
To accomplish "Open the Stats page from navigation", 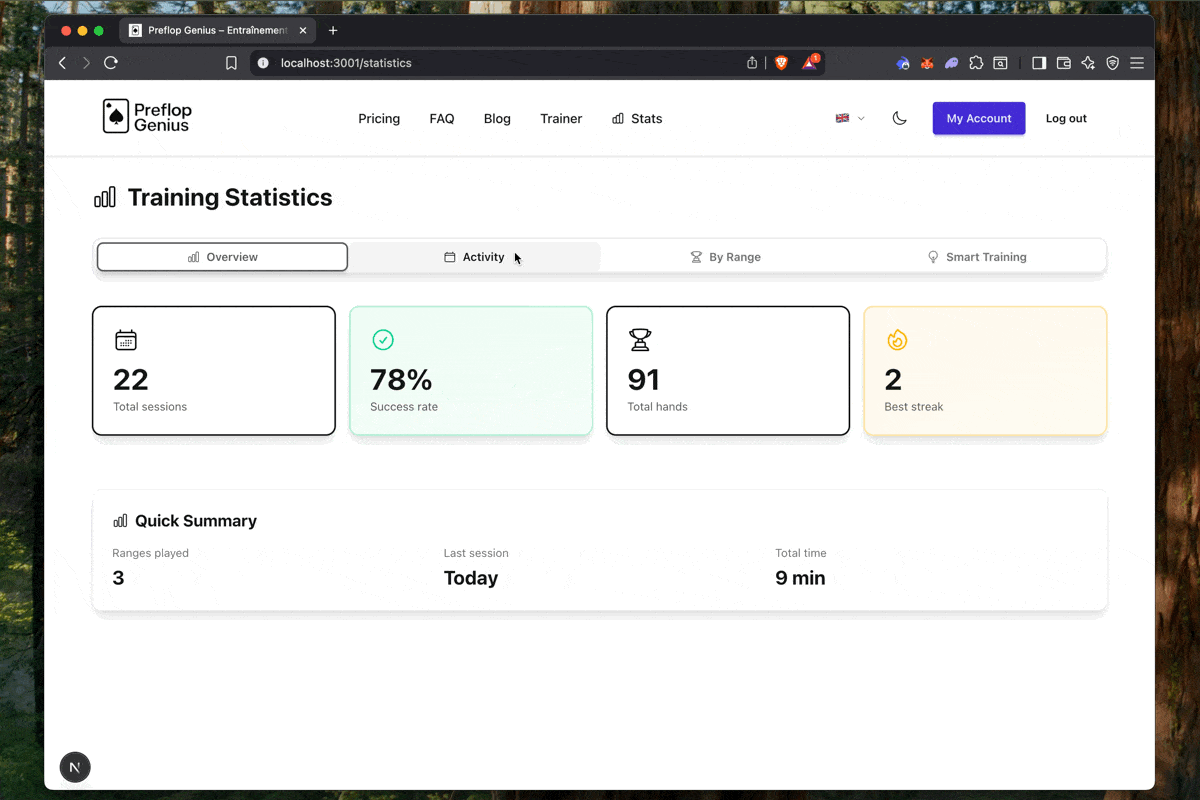I will [x=637, y=118].
